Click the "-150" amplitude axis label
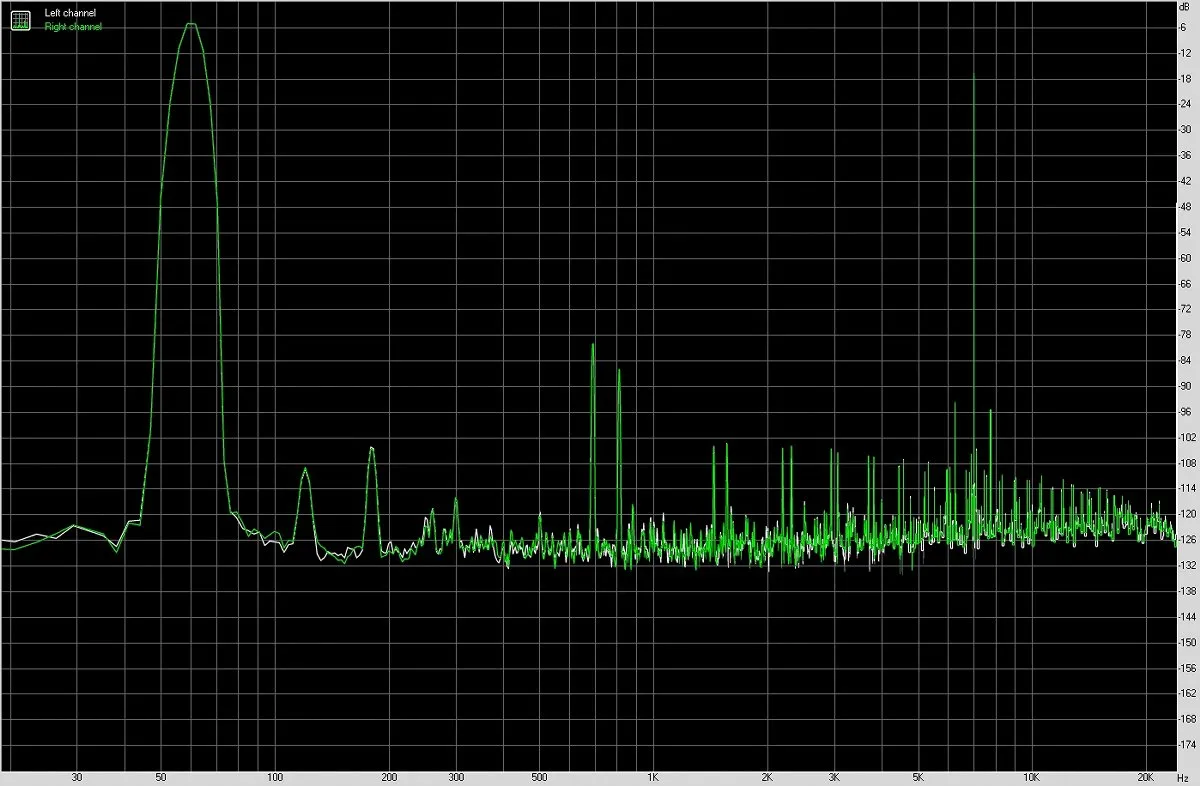The image size is (1200, 786). click(x=1187, y=642)
